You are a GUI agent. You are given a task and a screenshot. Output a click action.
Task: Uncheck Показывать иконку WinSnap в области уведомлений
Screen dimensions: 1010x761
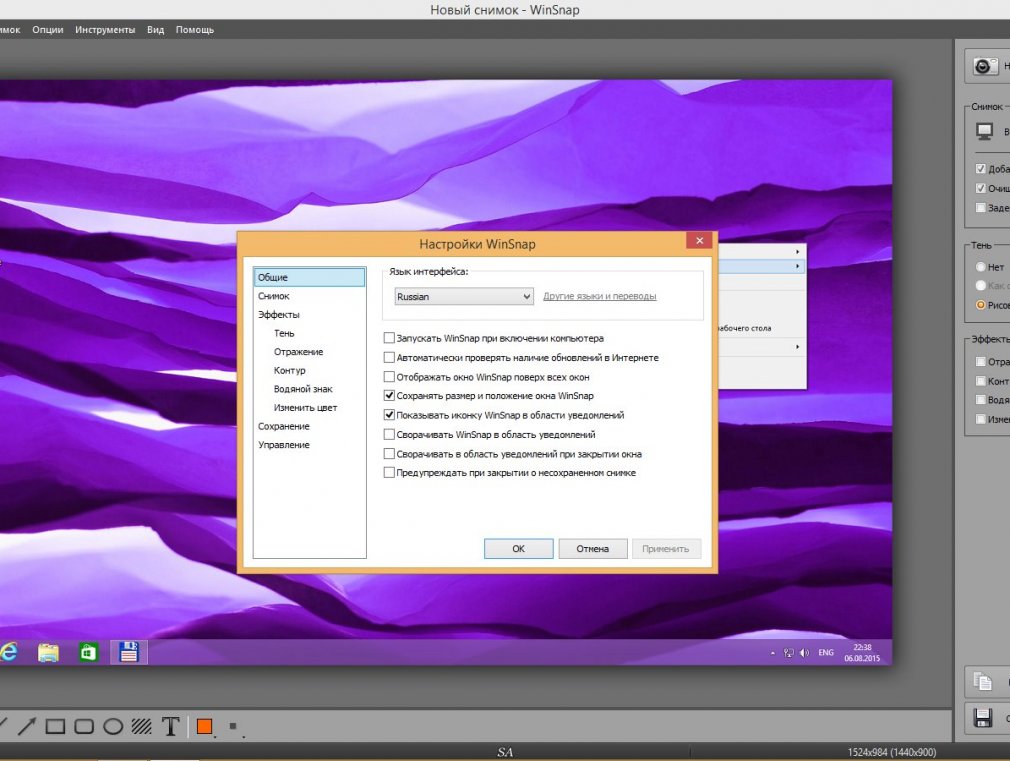click(x=389, y=415)
